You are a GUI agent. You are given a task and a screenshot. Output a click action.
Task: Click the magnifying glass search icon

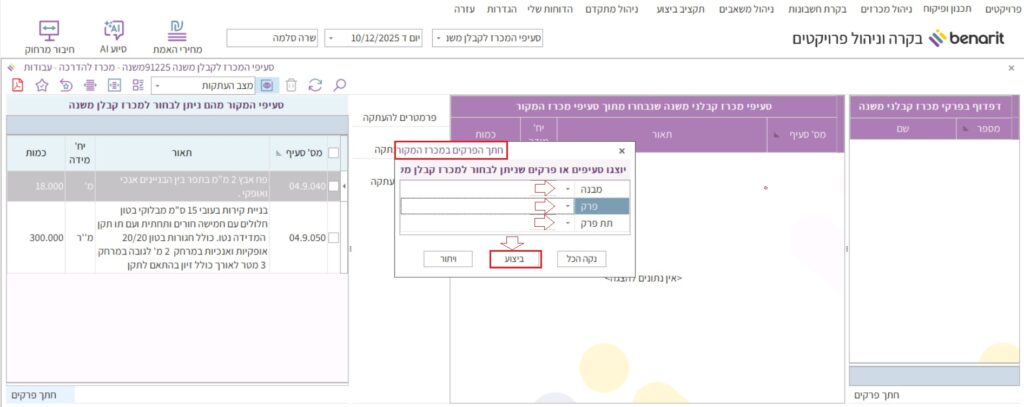(x=340, y=85)
